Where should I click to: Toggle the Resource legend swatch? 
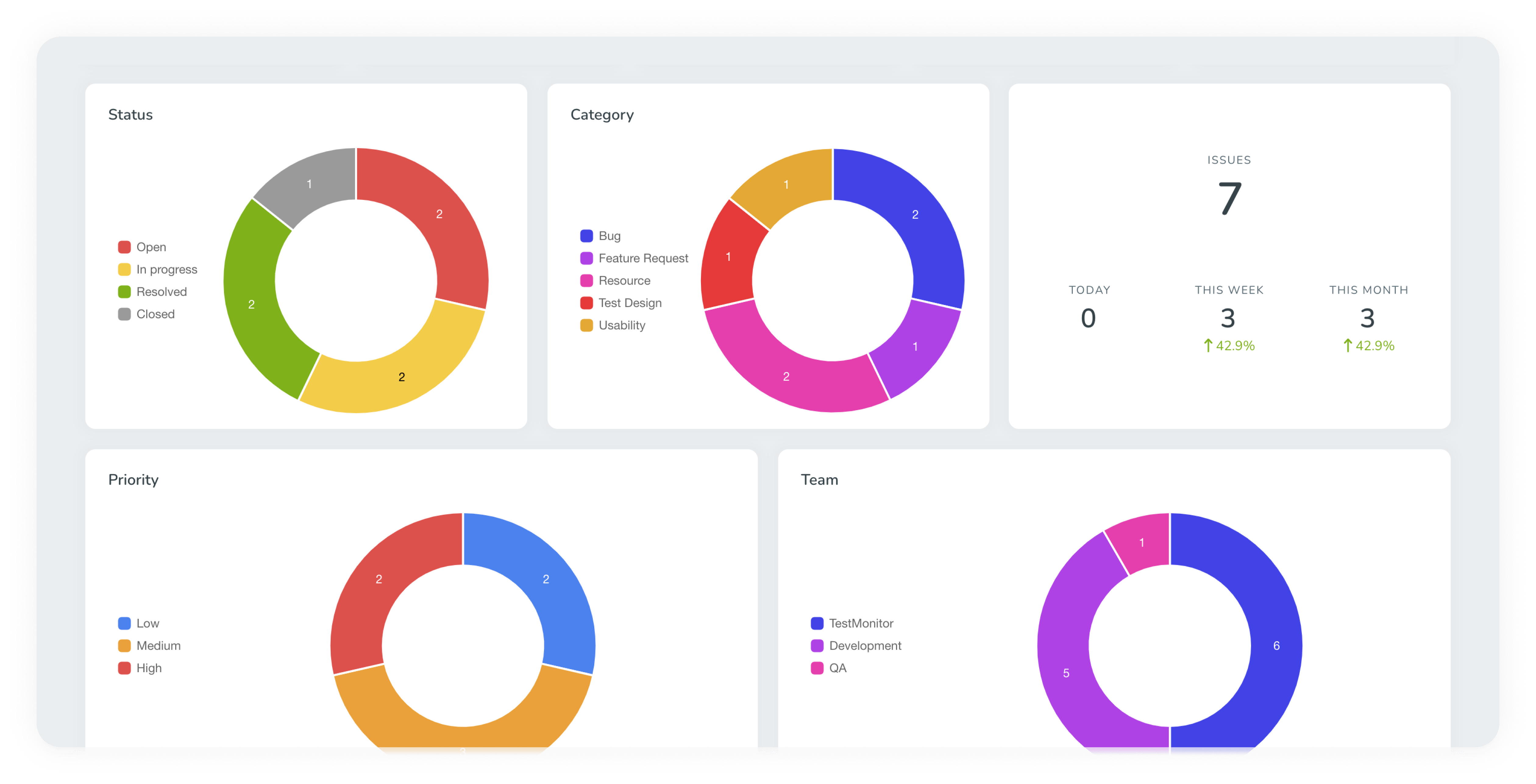coord(587,280)
